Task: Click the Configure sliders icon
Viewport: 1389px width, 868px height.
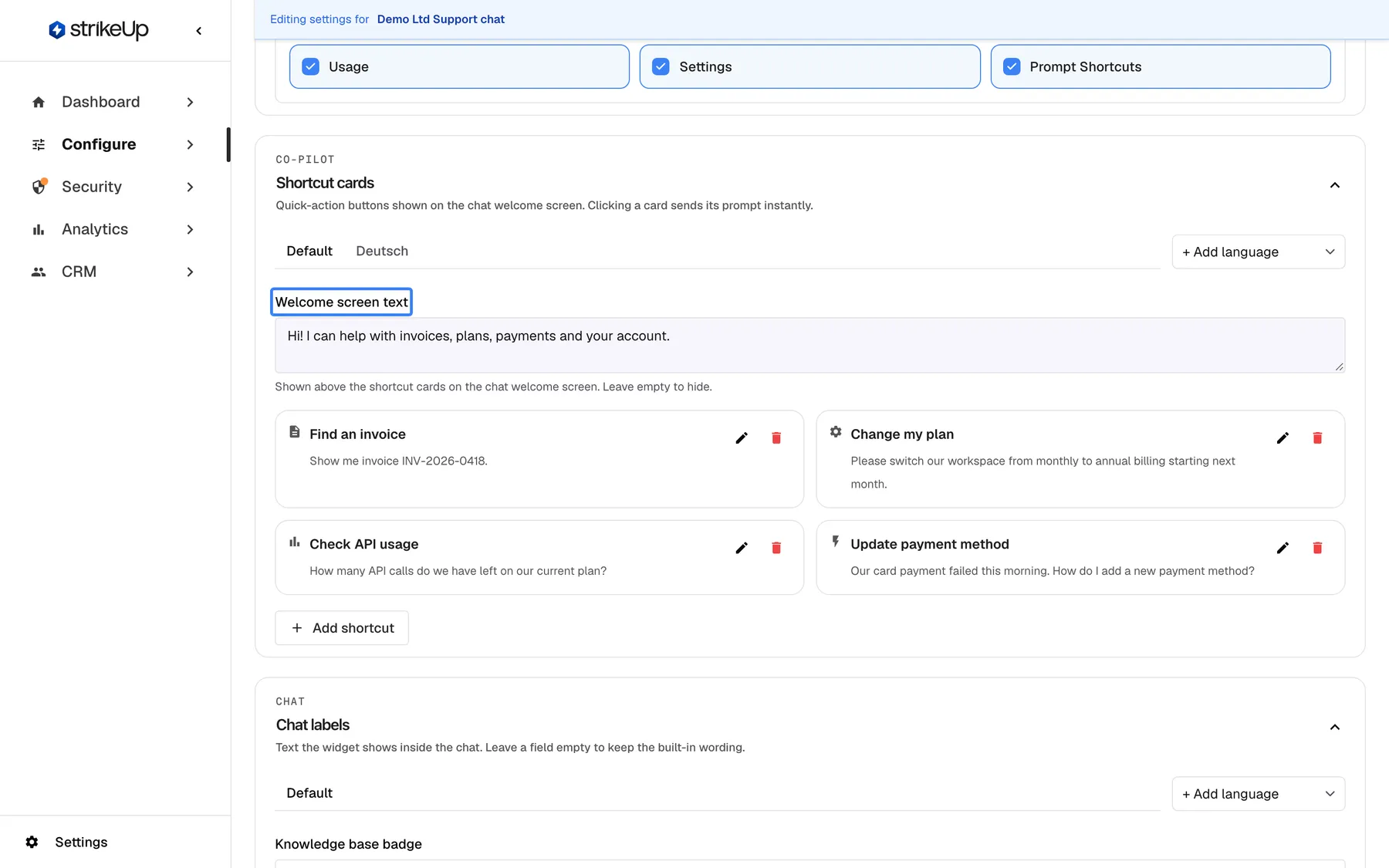Action: click(x=39, y=144)
